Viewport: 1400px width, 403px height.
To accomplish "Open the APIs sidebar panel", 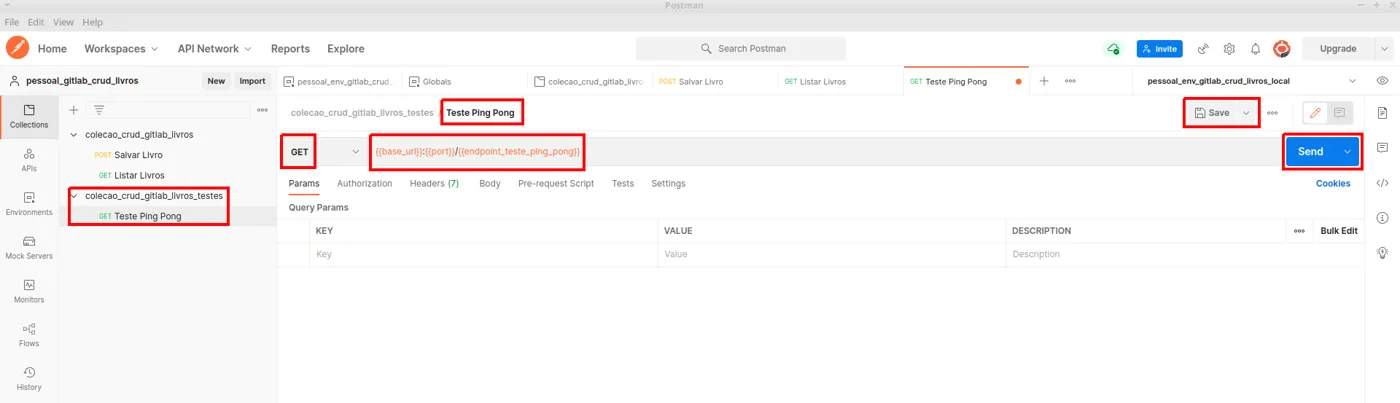I will [29, 160].
